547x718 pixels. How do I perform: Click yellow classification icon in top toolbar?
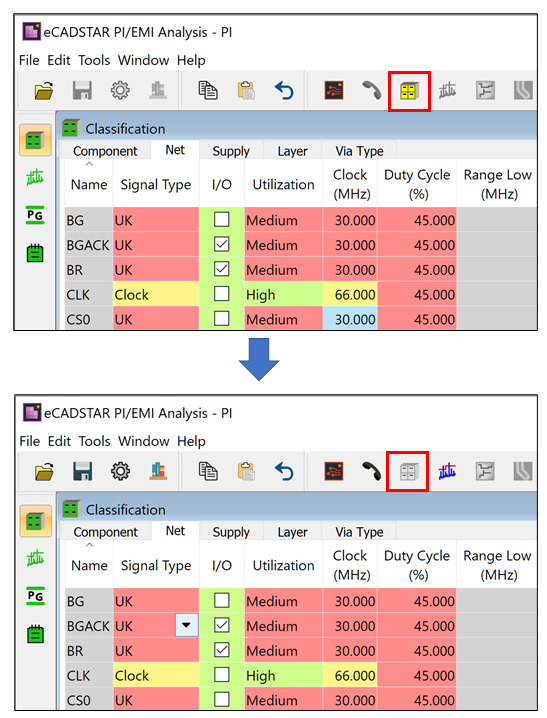pos(409,91)
